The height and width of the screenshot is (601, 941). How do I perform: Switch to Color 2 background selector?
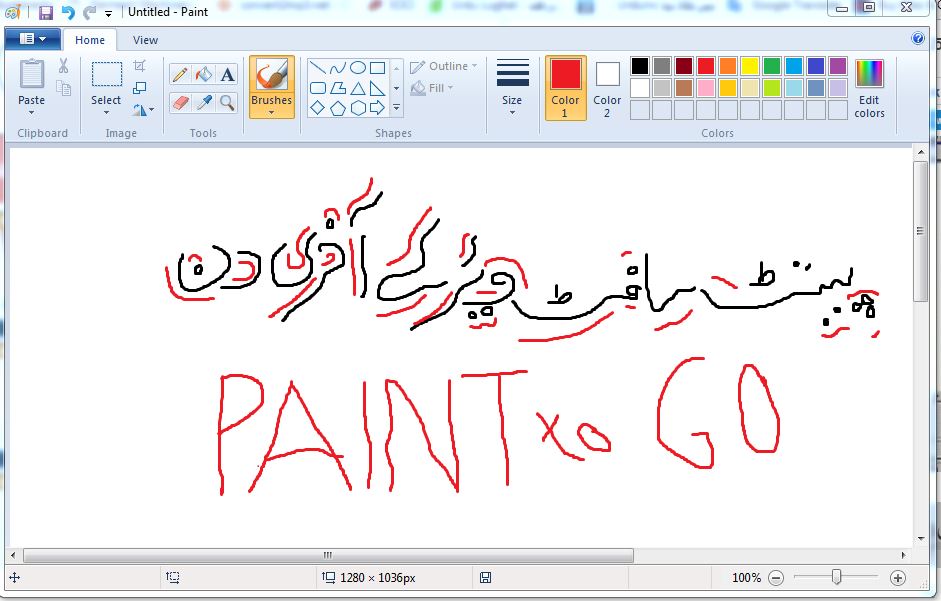pyautogui.click(x=607, y=87)
